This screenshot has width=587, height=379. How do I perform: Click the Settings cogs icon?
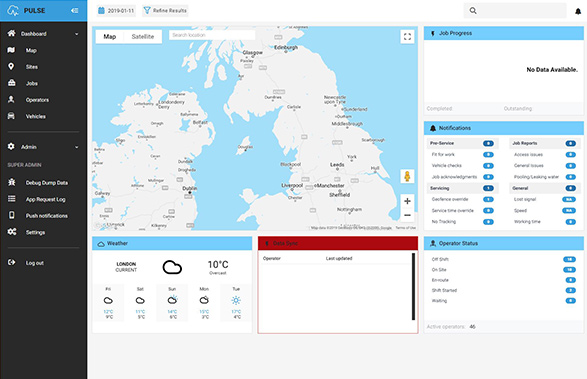pyautogui.click(x=12, y=231)
